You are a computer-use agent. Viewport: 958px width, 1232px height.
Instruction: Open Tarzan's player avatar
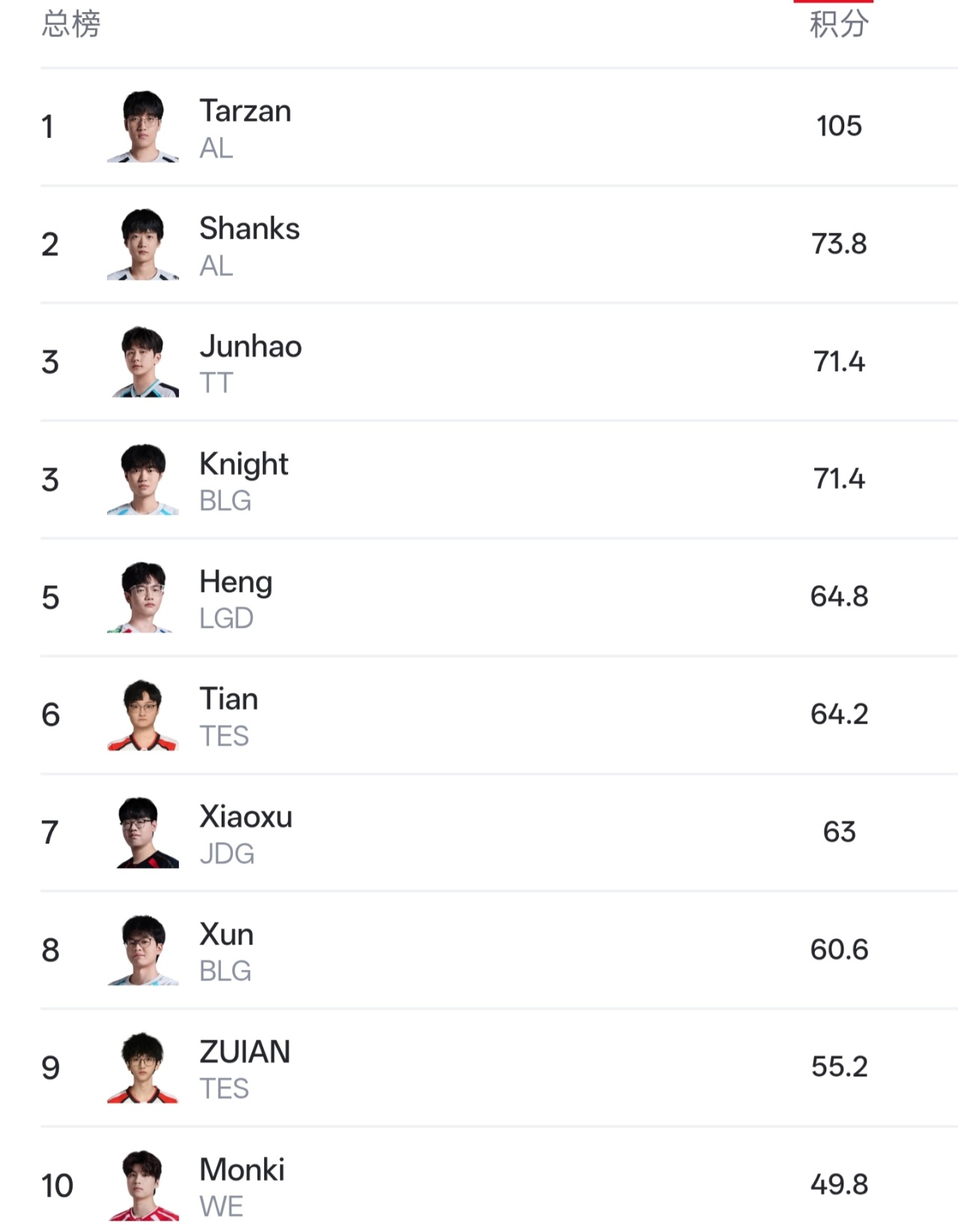pyautogui.click(x=143, y=126)
